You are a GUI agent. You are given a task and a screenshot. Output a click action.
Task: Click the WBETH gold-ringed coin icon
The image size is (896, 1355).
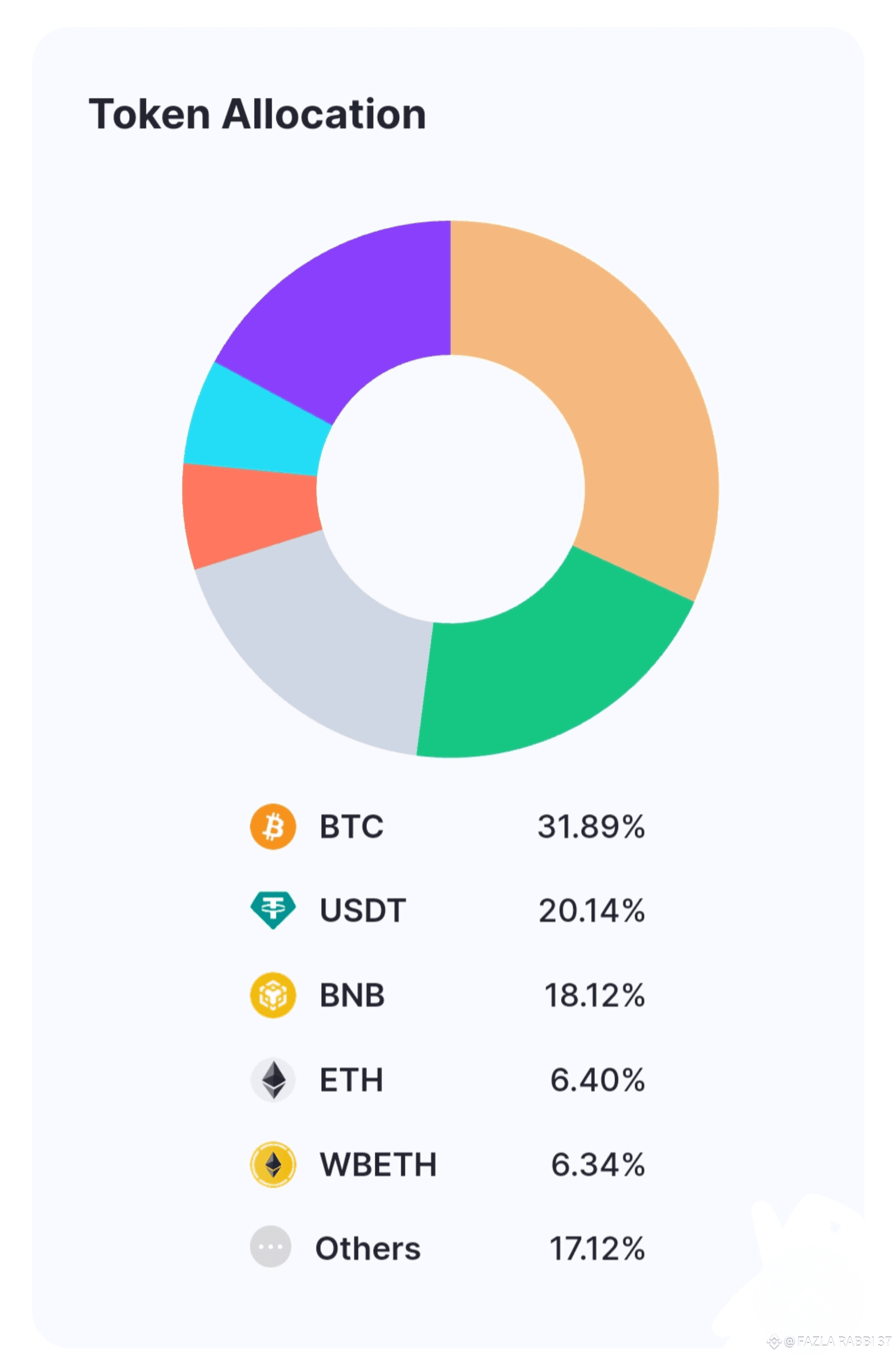[x=273, y=1164]
